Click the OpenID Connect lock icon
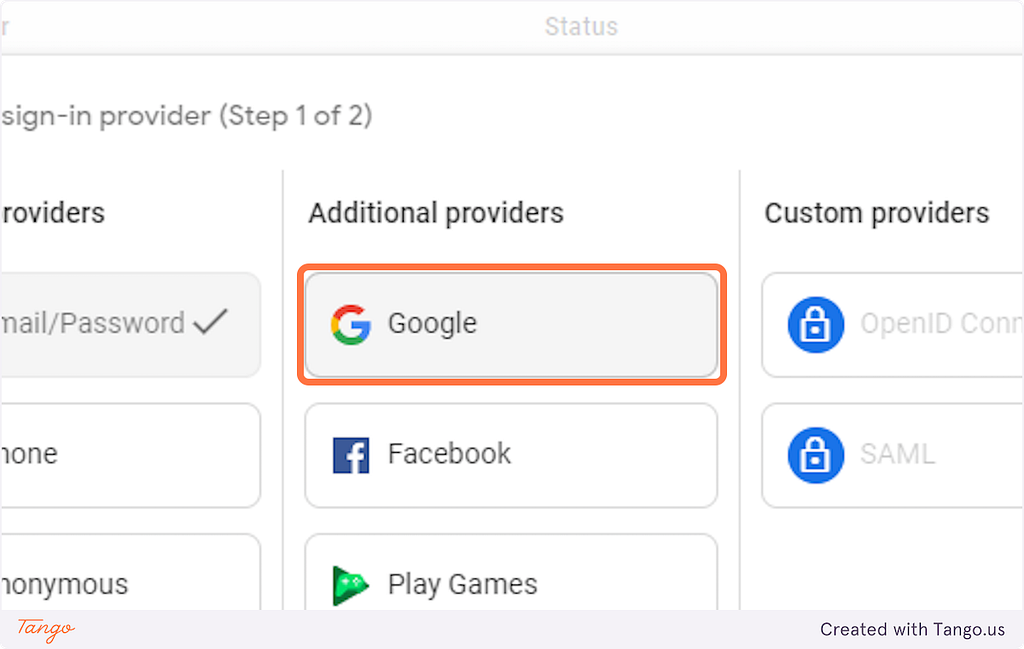 [x=816, y=324]
